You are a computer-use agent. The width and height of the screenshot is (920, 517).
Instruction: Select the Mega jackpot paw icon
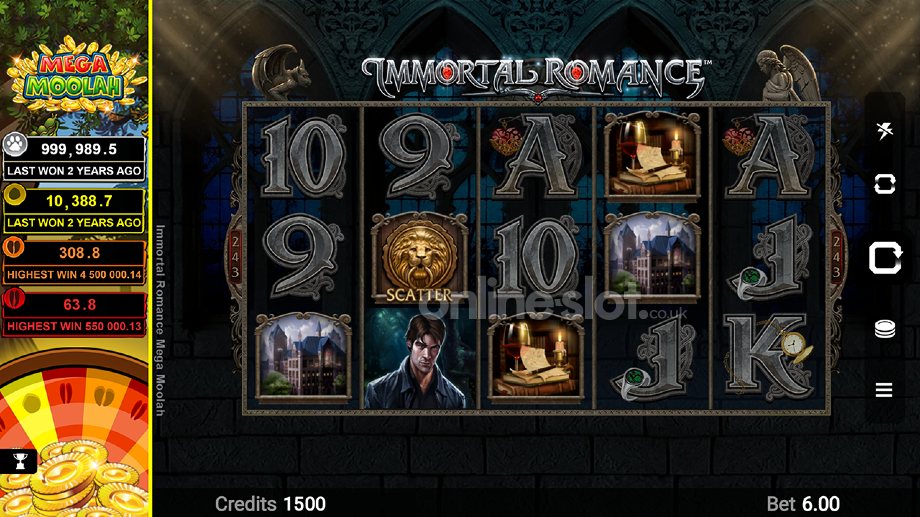(15, 144)
